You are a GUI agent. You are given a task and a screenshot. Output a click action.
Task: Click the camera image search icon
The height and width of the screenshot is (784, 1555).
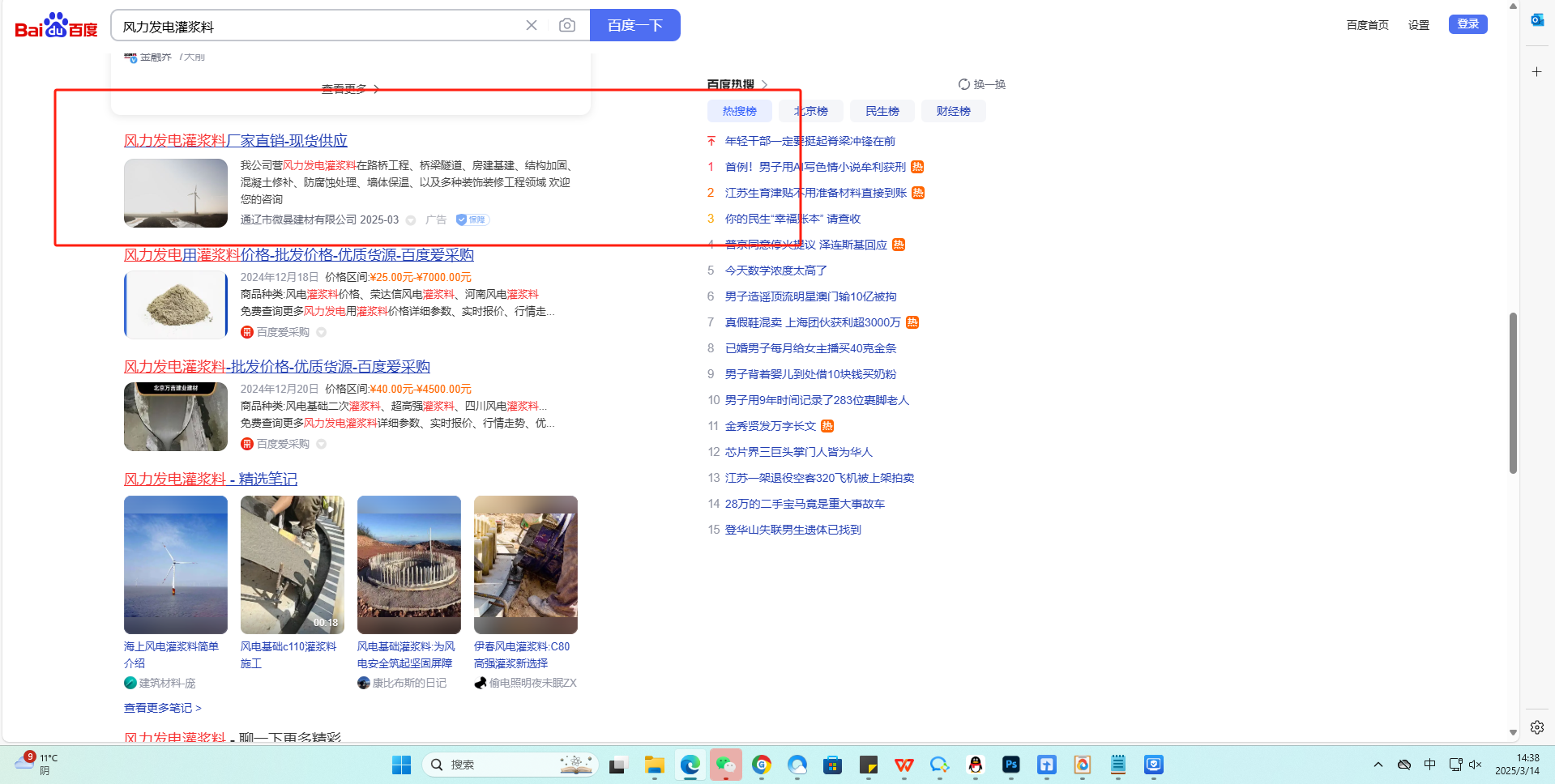567,26
